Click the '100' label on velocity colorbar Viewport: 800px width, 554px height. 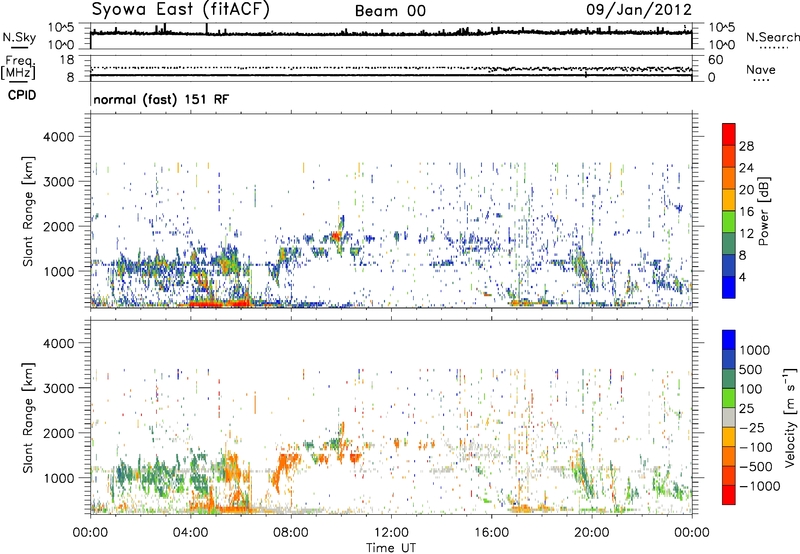coord(751,389)
